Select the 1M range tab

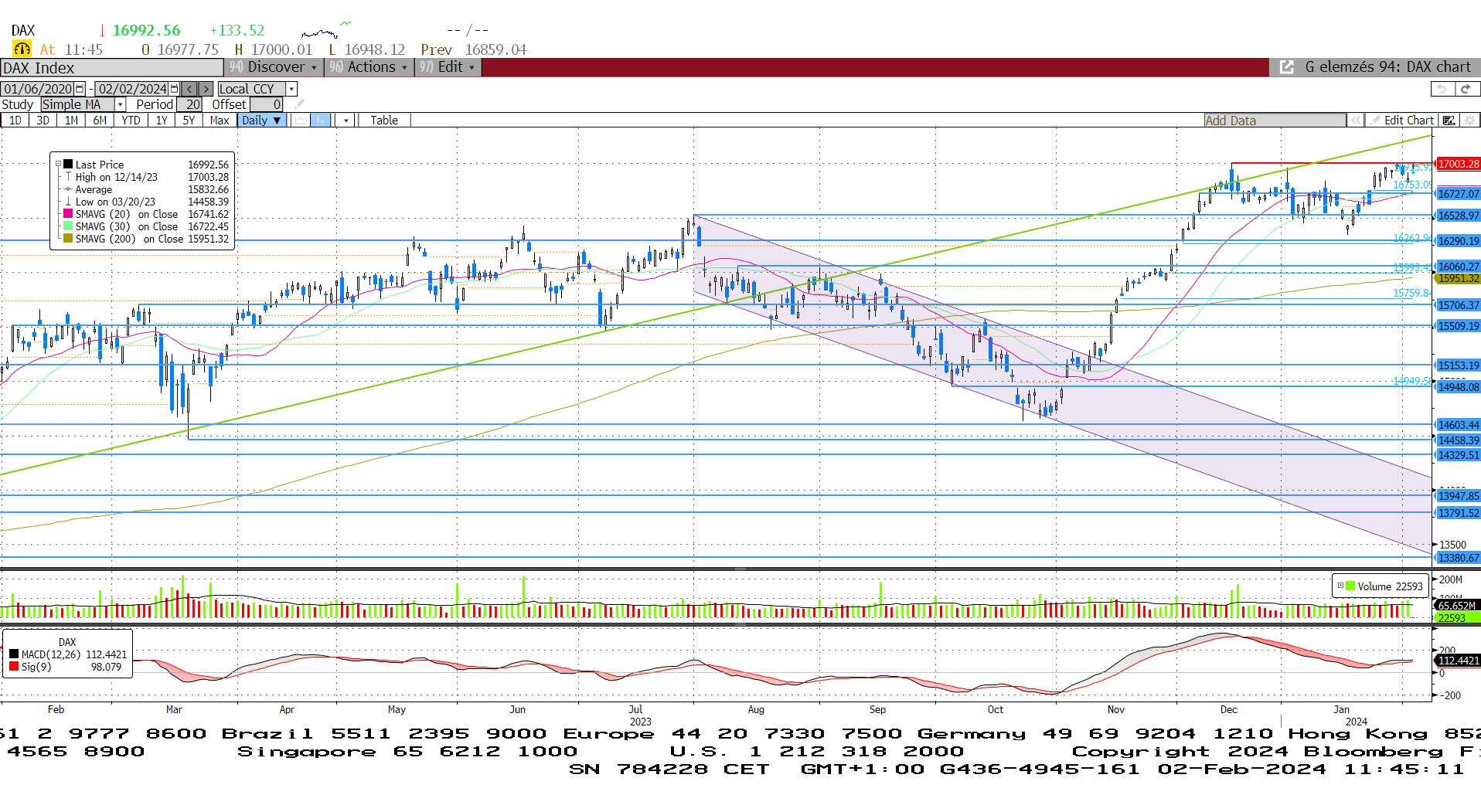click(71, 120)
